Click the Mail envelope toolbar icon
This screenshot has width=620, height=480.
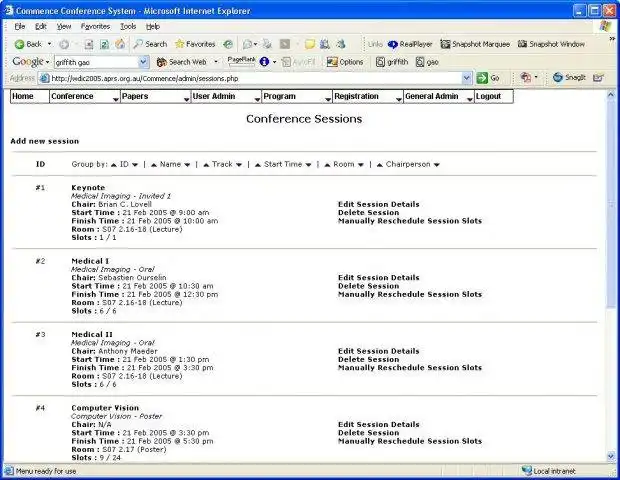point(248,44)
